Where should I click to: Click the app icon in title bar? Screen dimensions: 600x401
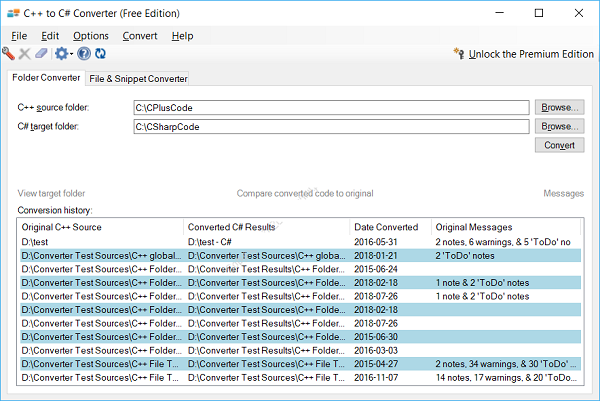13,13
